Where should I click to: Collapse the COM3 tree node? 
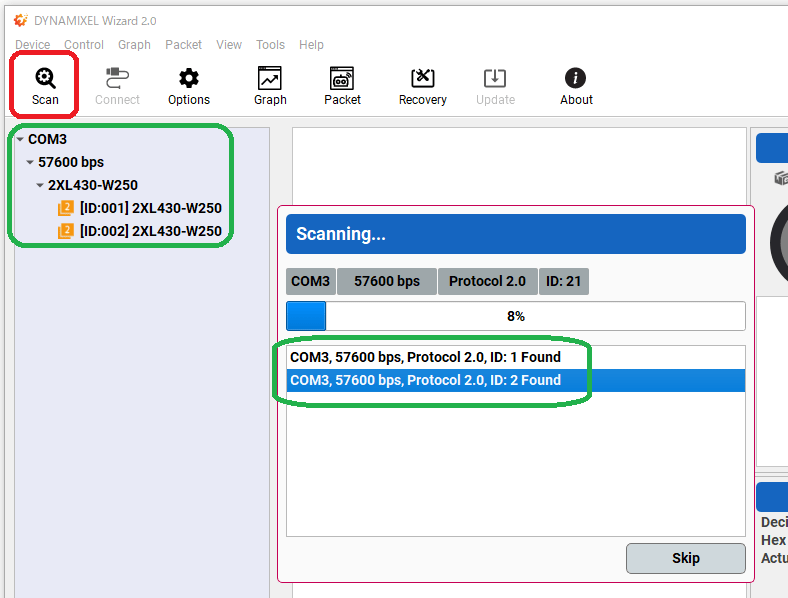(20, 140)
